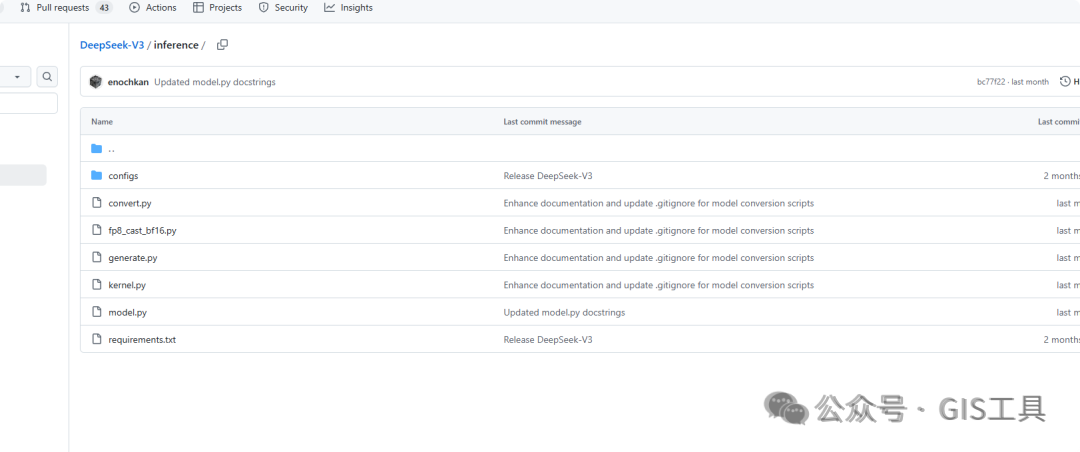
Task: Click the file icon beside requirements.txt
Action: point(96,339)
